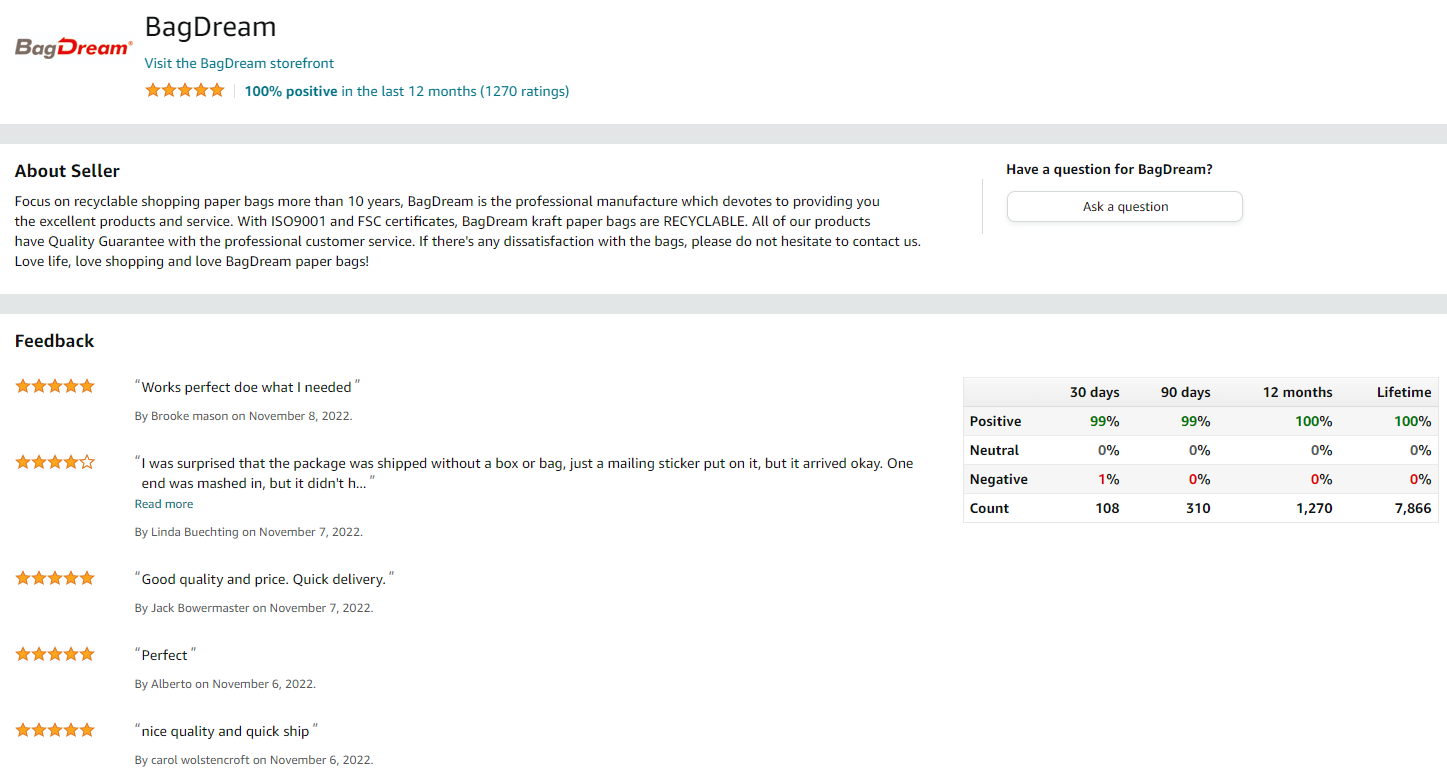Click "By Linda Buechting on November 7, 2022" byline

(249, 532)
